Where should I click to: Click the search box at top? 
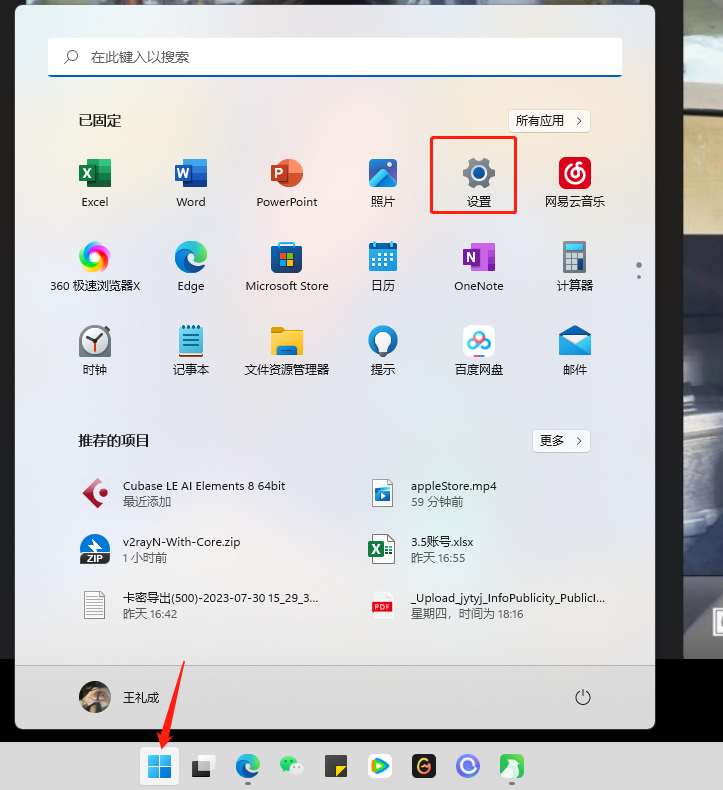click(335, 57)
